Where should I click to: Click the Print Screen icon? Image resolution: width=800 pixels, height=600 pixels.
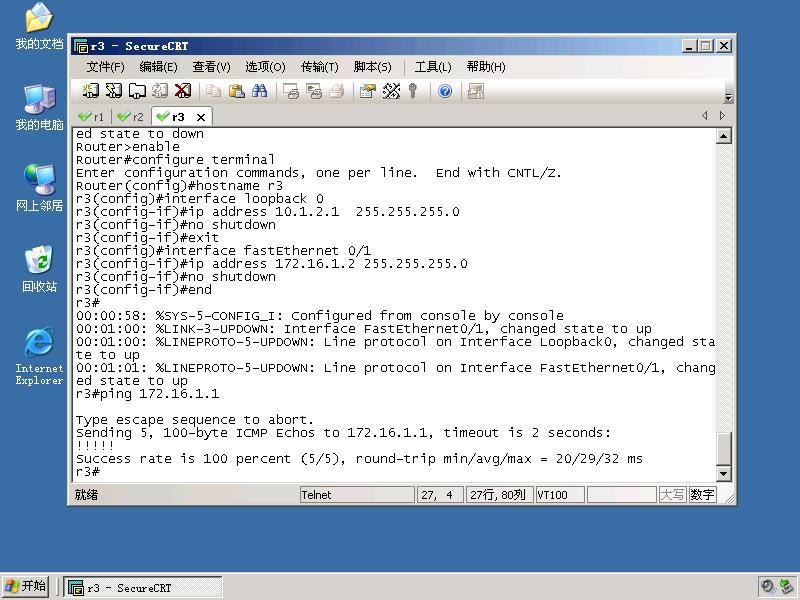291,91
